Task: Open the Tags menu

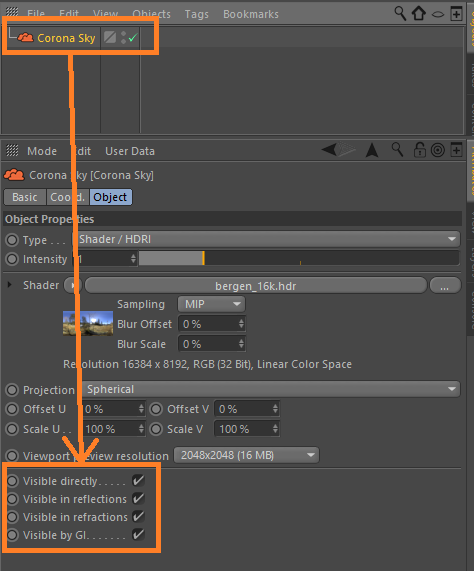Action: coord(197,14)
